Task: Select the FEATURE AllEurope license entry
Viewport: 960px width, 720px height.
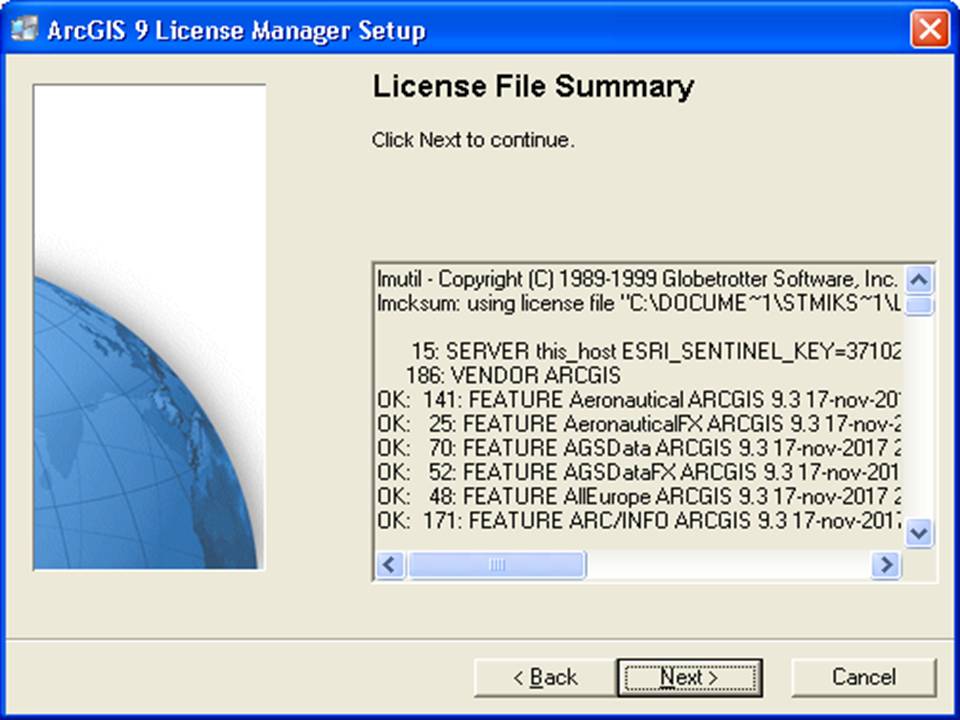Action: click(600, 496)
